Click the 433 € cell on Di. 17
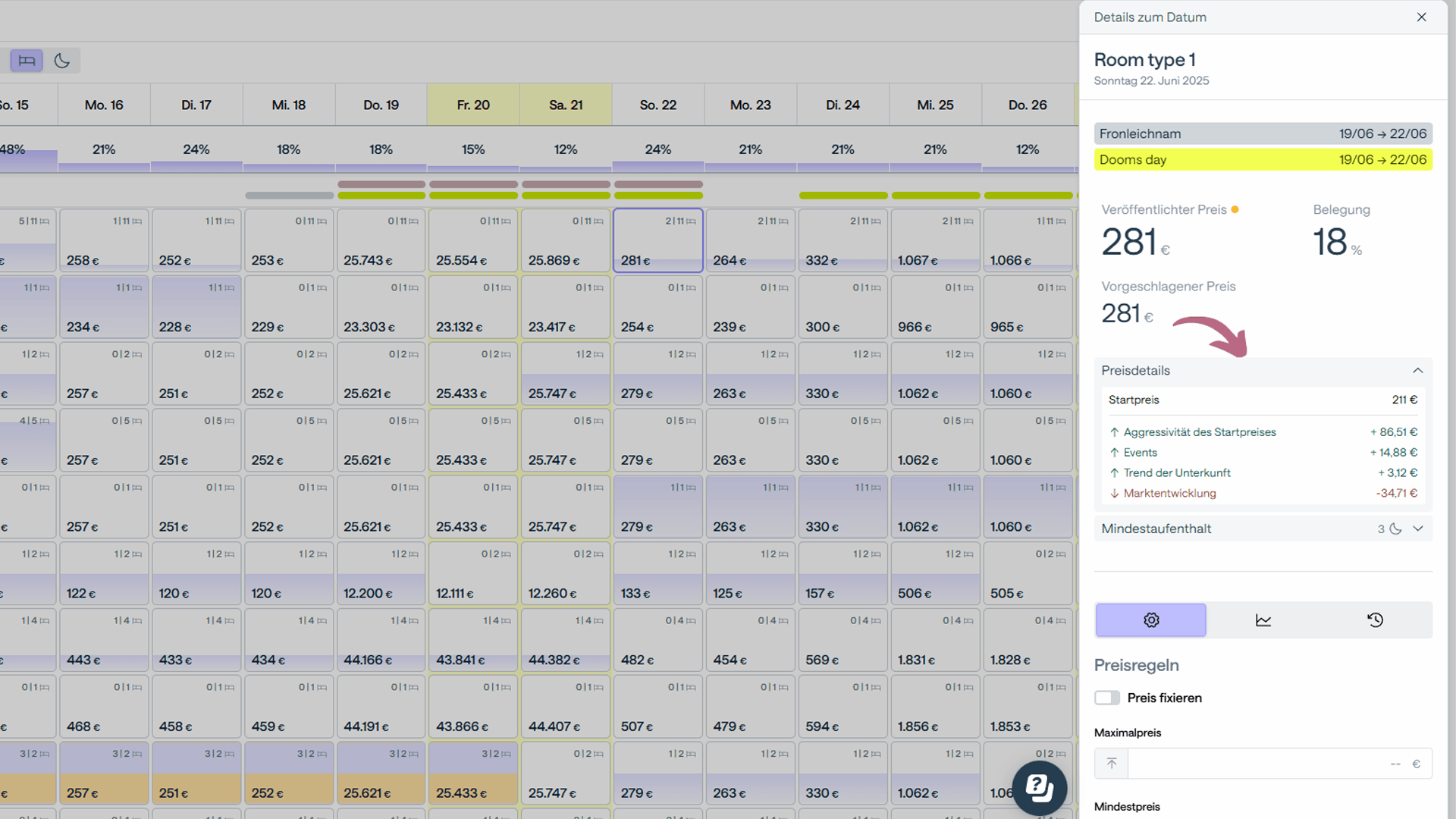This screenshot has width=1456, height=819. (x=196, y=640)
